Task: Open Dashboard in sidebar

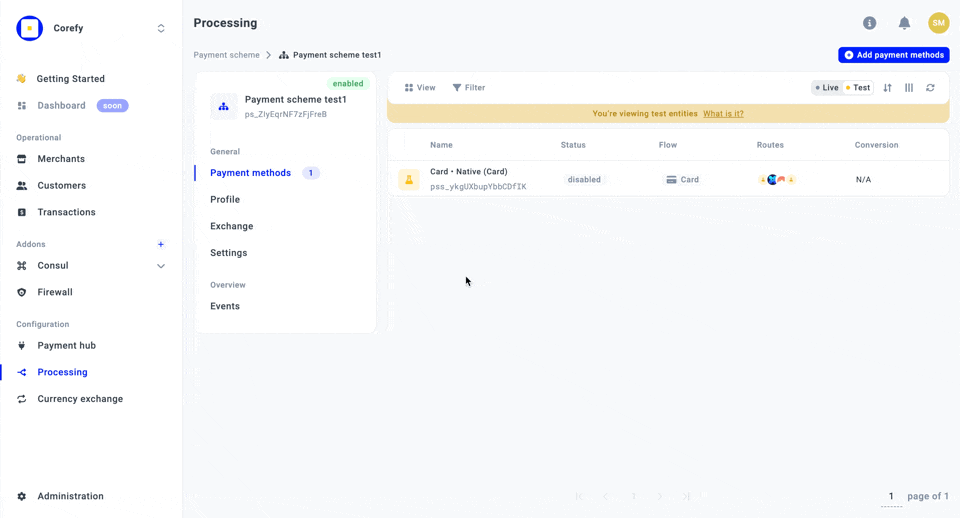Action: coord(61,105)
